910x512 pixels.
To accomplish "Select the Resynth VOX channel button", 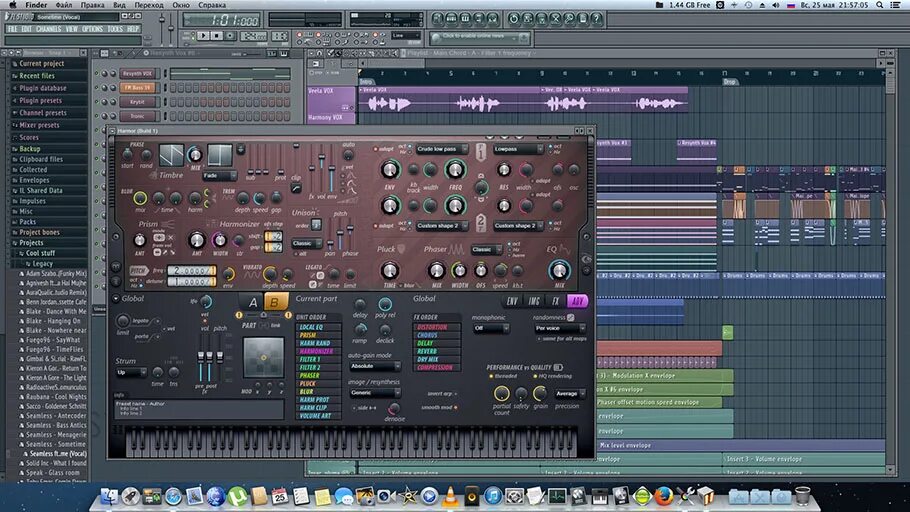I will [138, 74].
